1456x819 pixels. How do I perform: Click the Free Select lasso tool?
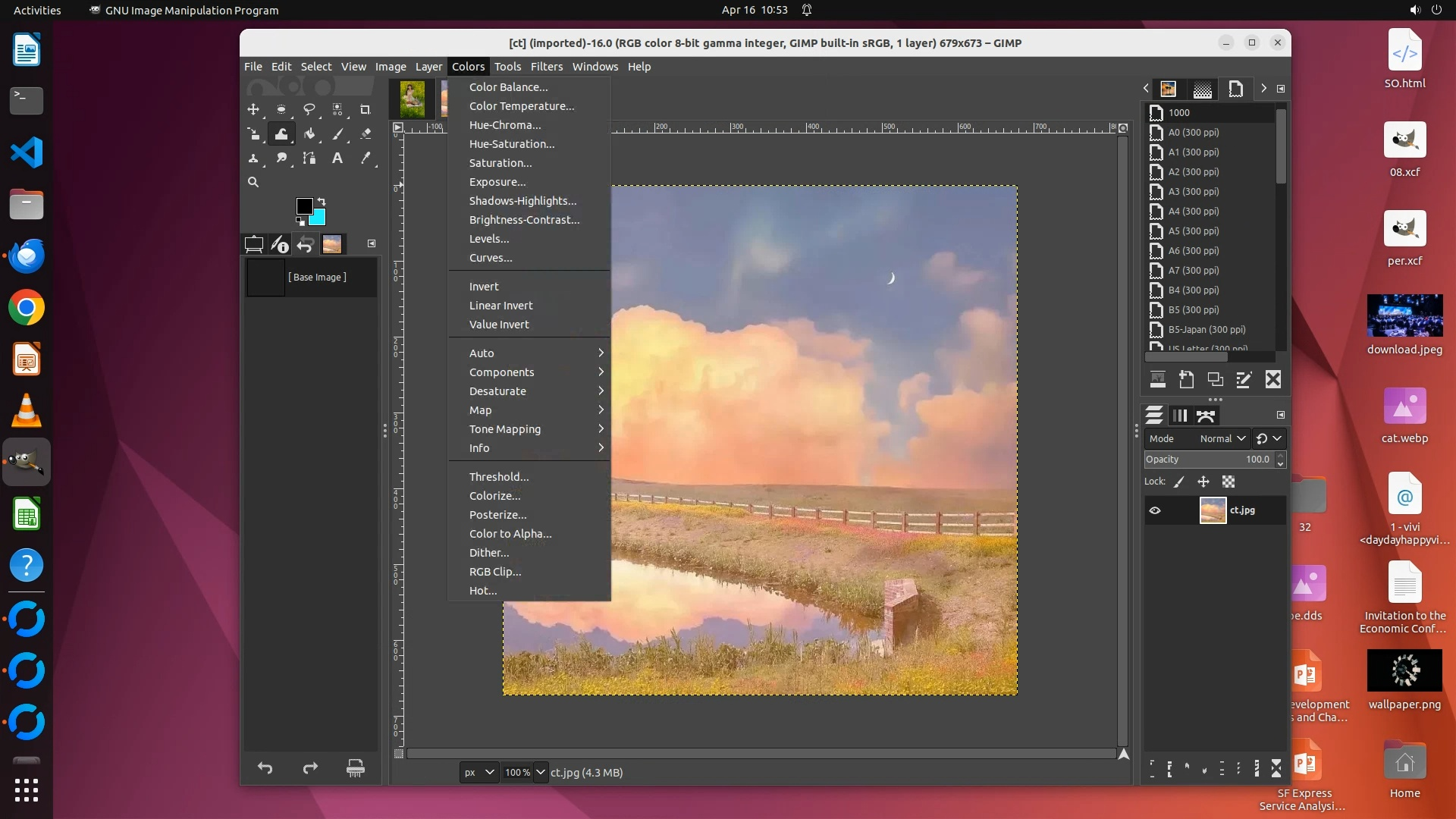tap(309, 110)
